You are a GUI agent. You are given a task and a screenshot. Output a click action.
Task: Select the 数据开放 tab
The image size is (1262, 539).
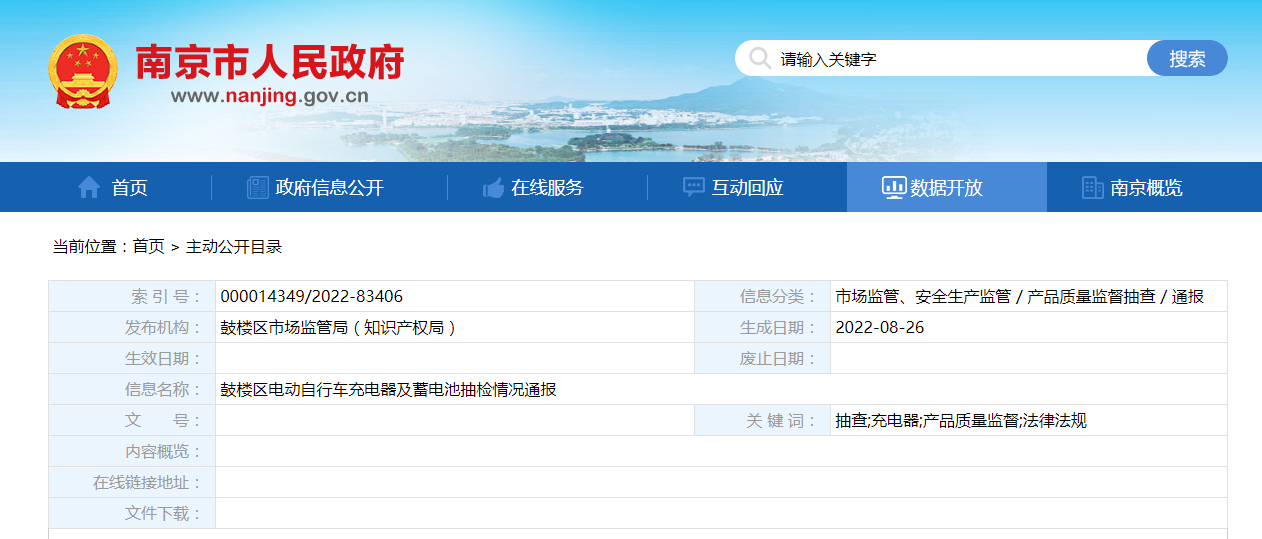coord(946,188)
